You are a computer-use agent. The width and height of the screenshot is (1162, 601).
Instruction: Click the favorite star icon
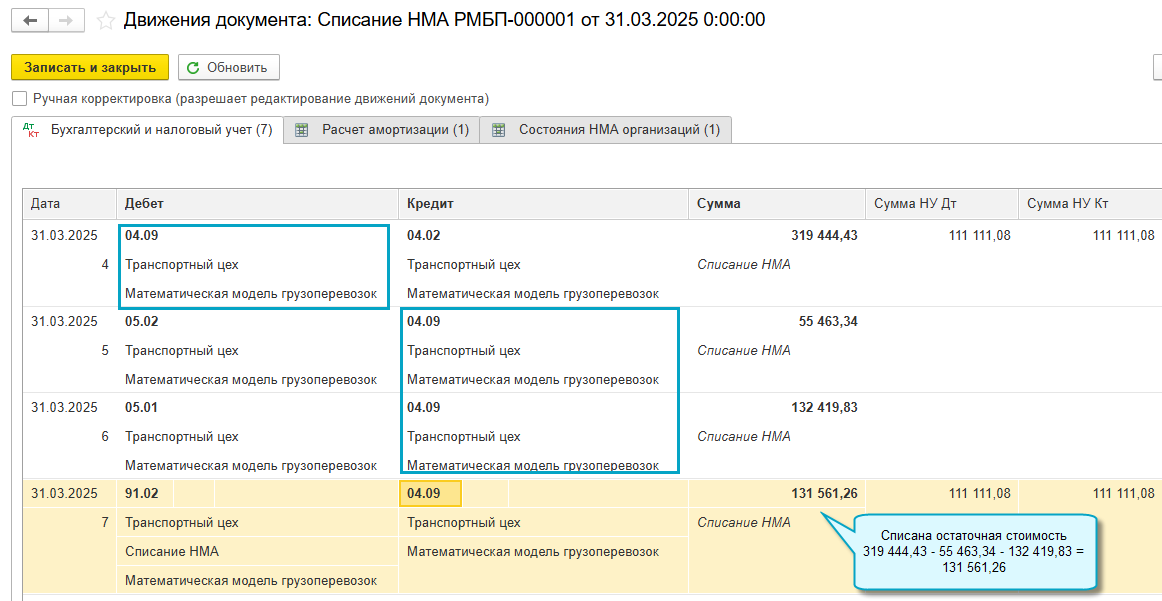point(104,20)
